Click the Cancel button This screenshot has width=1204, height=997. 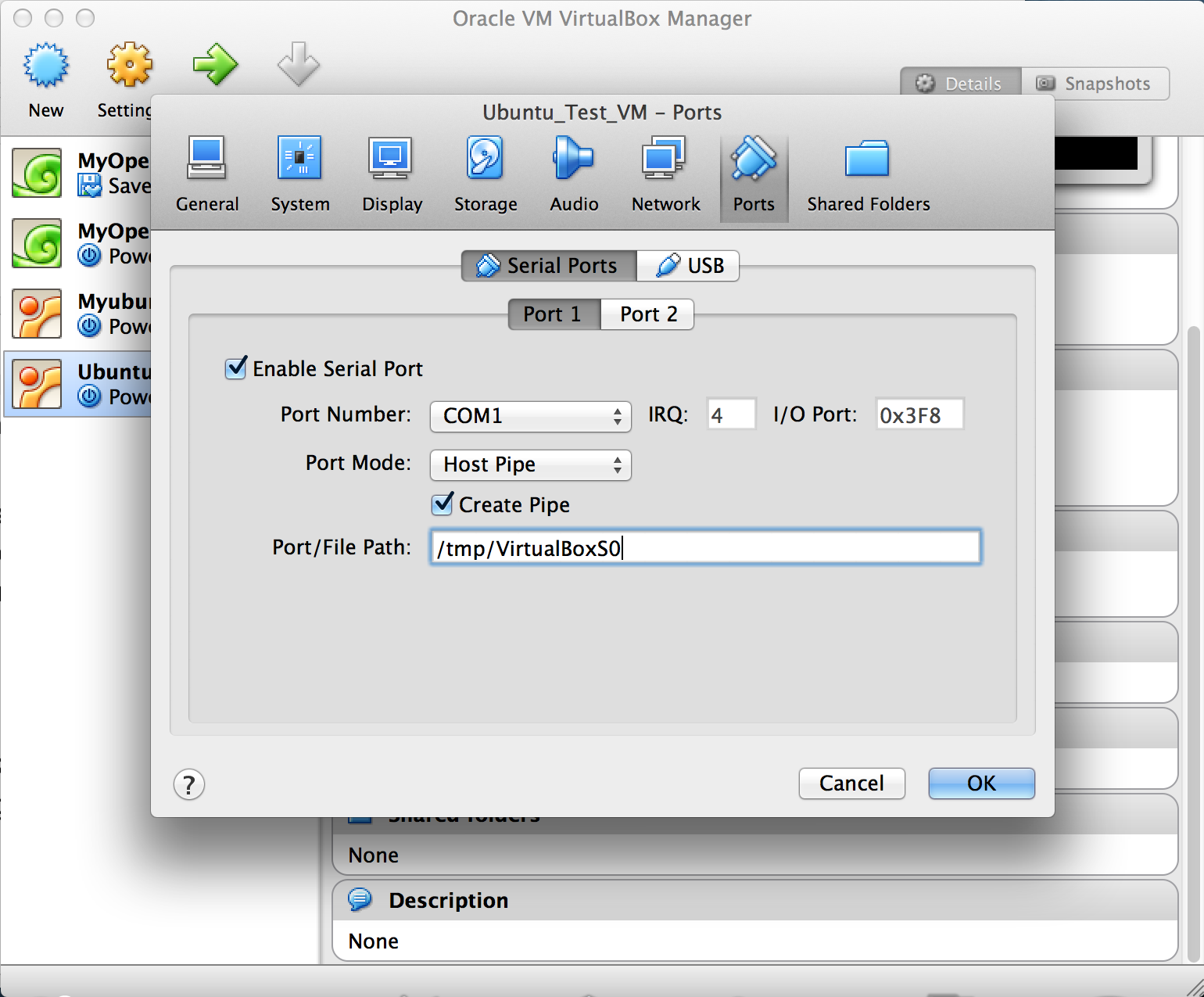pos(851,784)
